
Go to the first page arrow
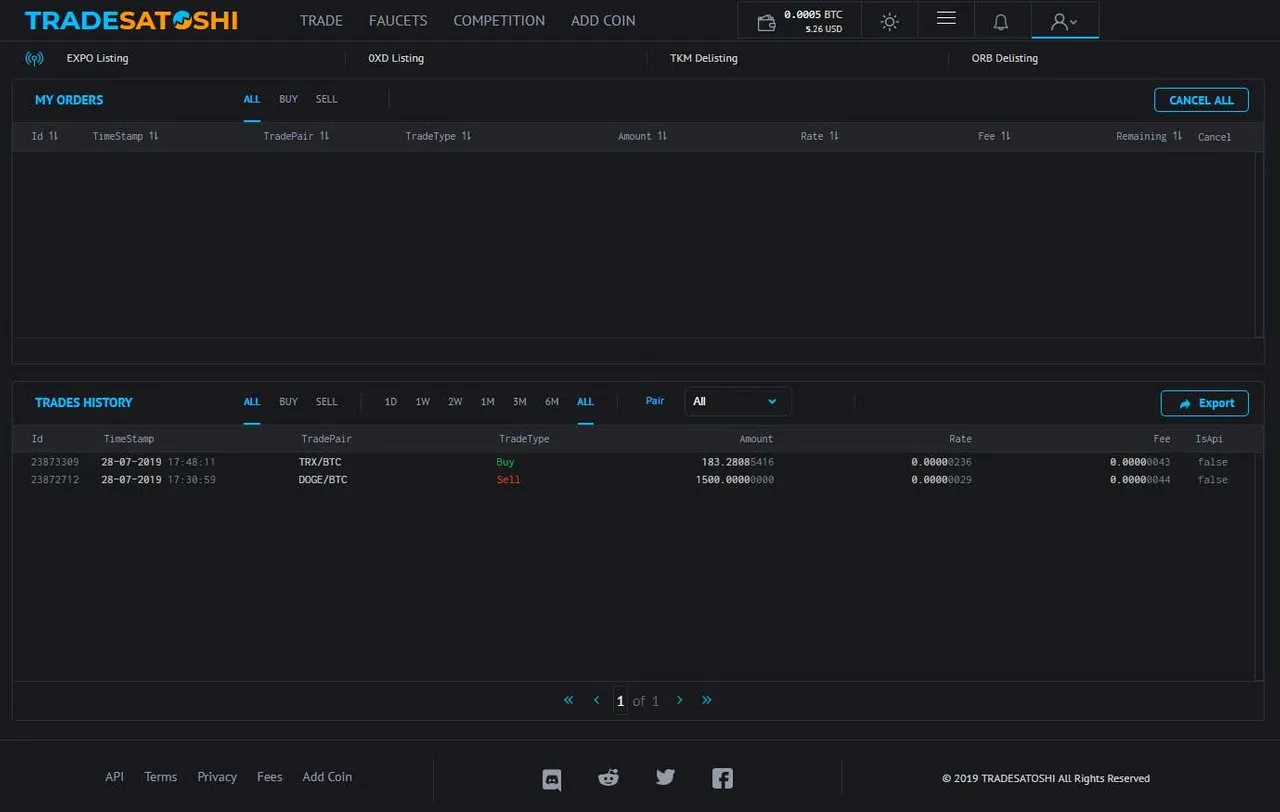point(569,700)
